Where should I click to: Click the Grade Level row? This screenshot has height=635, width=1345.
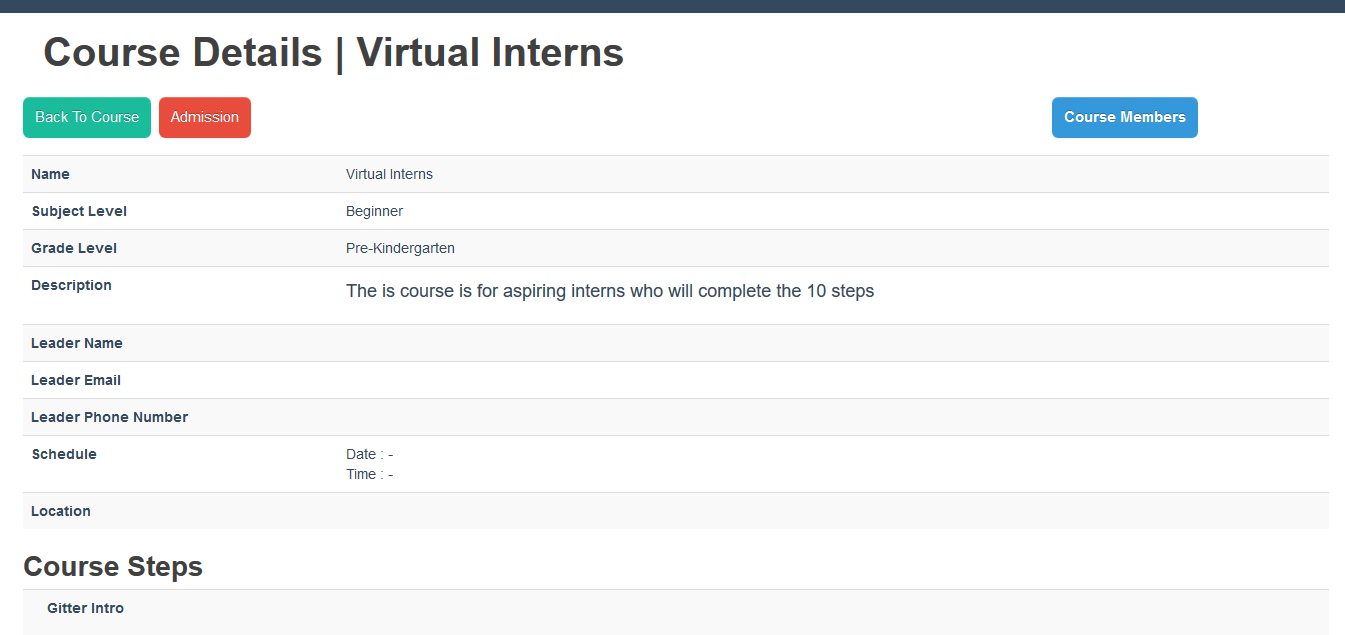coord(75,248)
